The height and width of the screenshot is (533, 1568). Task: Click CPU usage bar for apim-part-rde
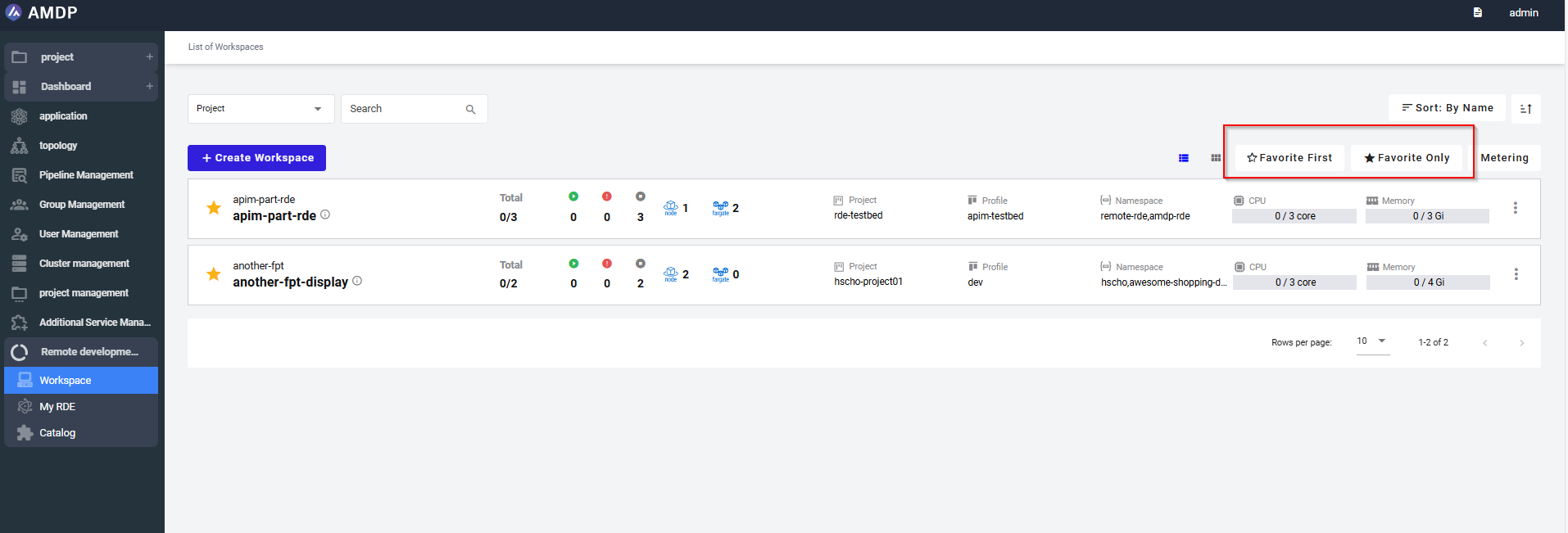(1294, 216)
